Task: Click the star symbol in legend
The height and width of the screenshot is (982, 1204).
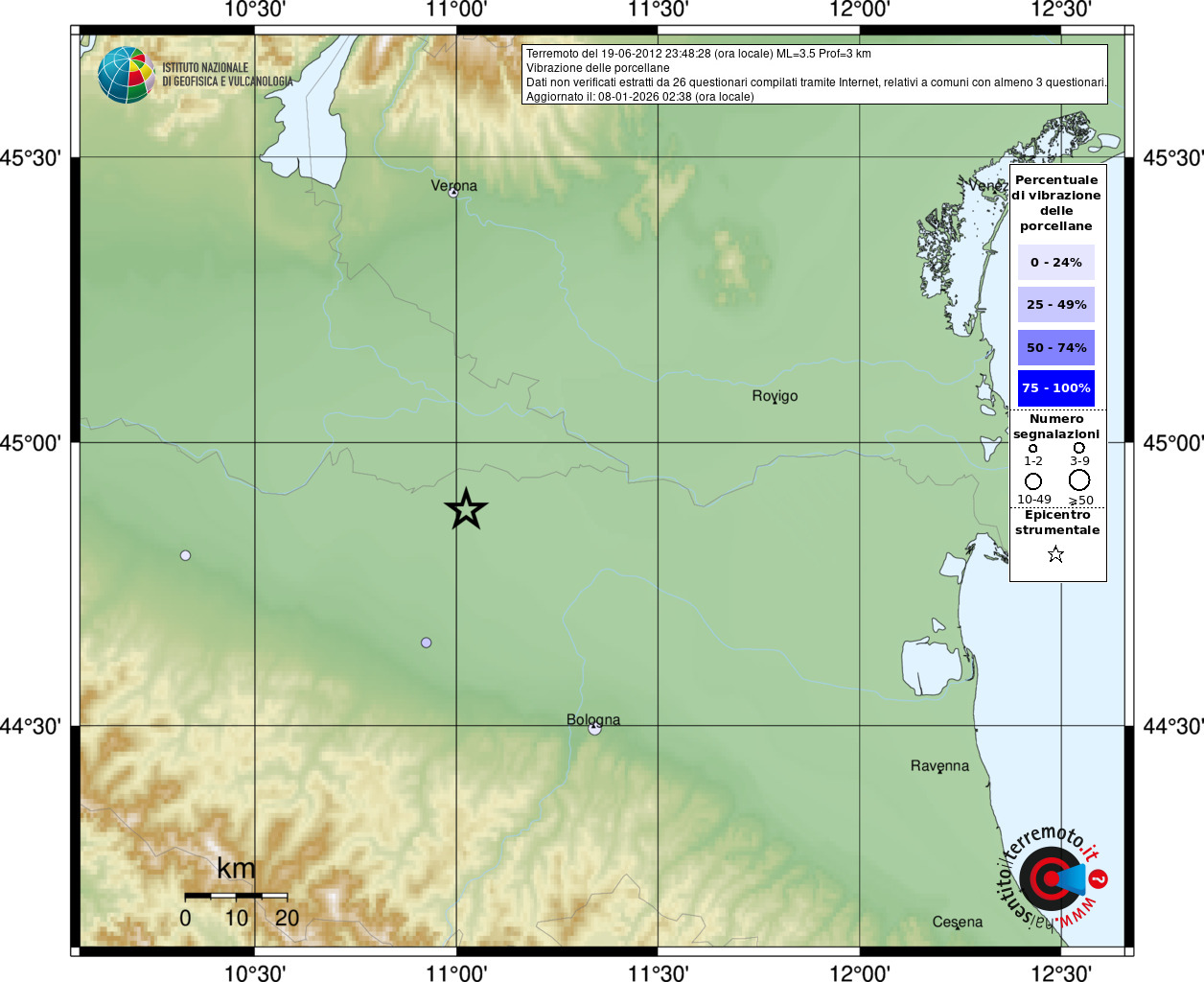Action: click(x=1055, y=554)
